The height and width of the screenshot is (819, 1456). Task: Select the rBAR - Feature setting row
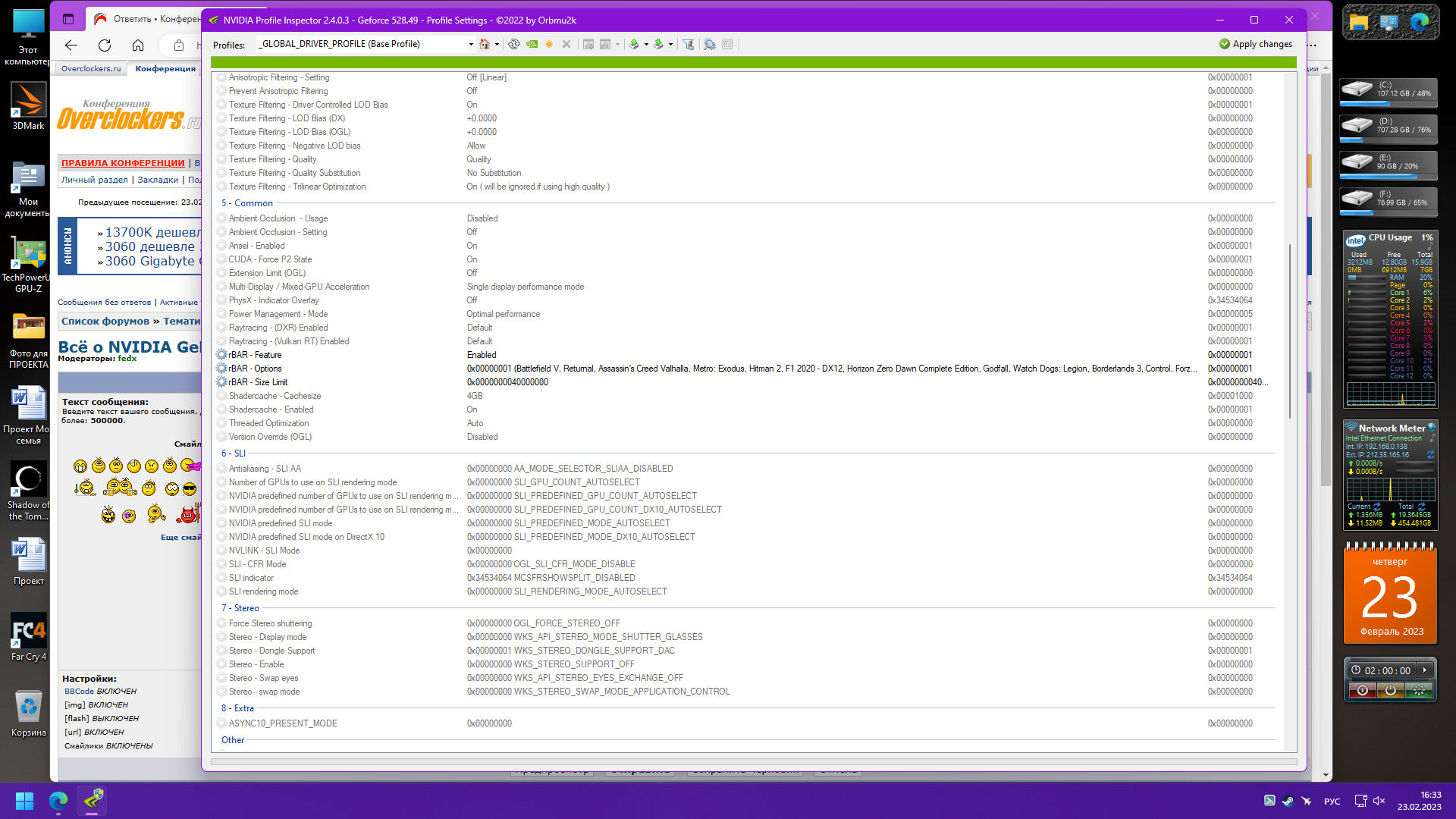coord(256,355)
